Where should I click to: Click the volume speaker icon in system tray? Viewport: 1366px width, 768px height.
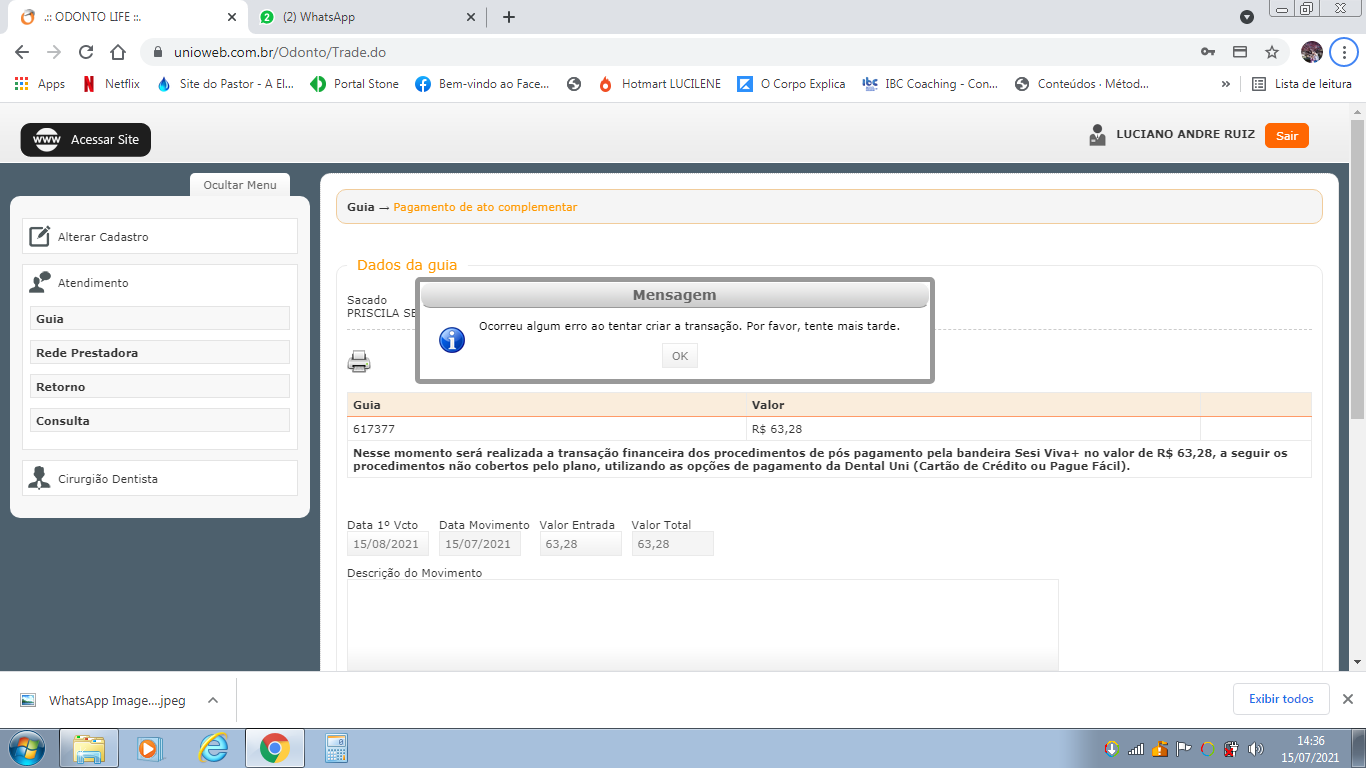[x=1256, y=749]
